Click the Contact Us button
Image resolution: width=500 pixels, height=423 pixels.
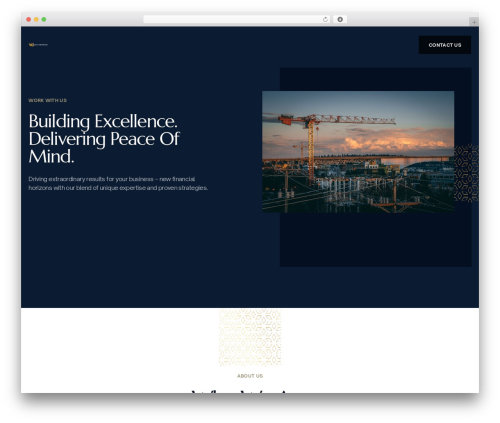pyautogui.click(x=445, y=45)
